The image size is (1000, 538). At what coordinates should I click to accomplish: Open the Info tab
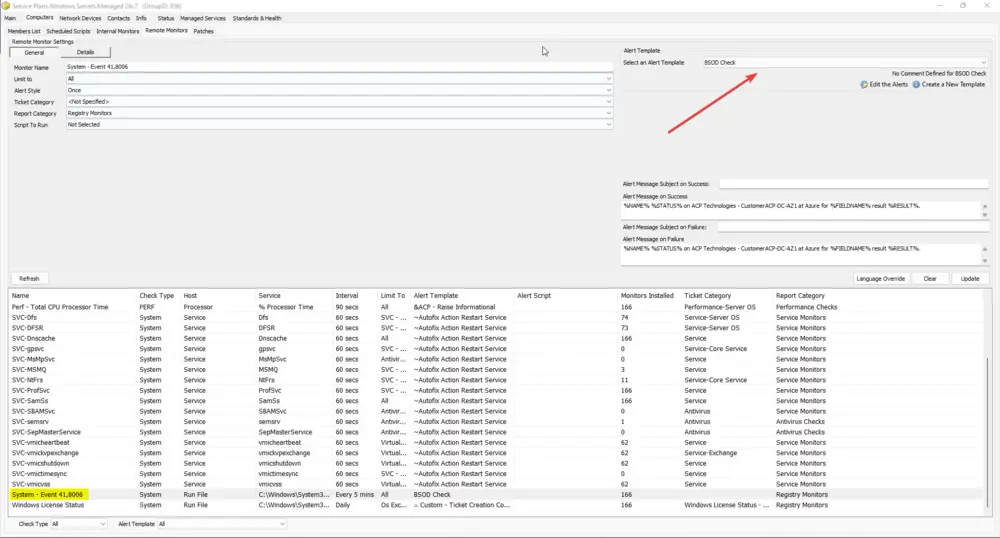tap(141, 18)
